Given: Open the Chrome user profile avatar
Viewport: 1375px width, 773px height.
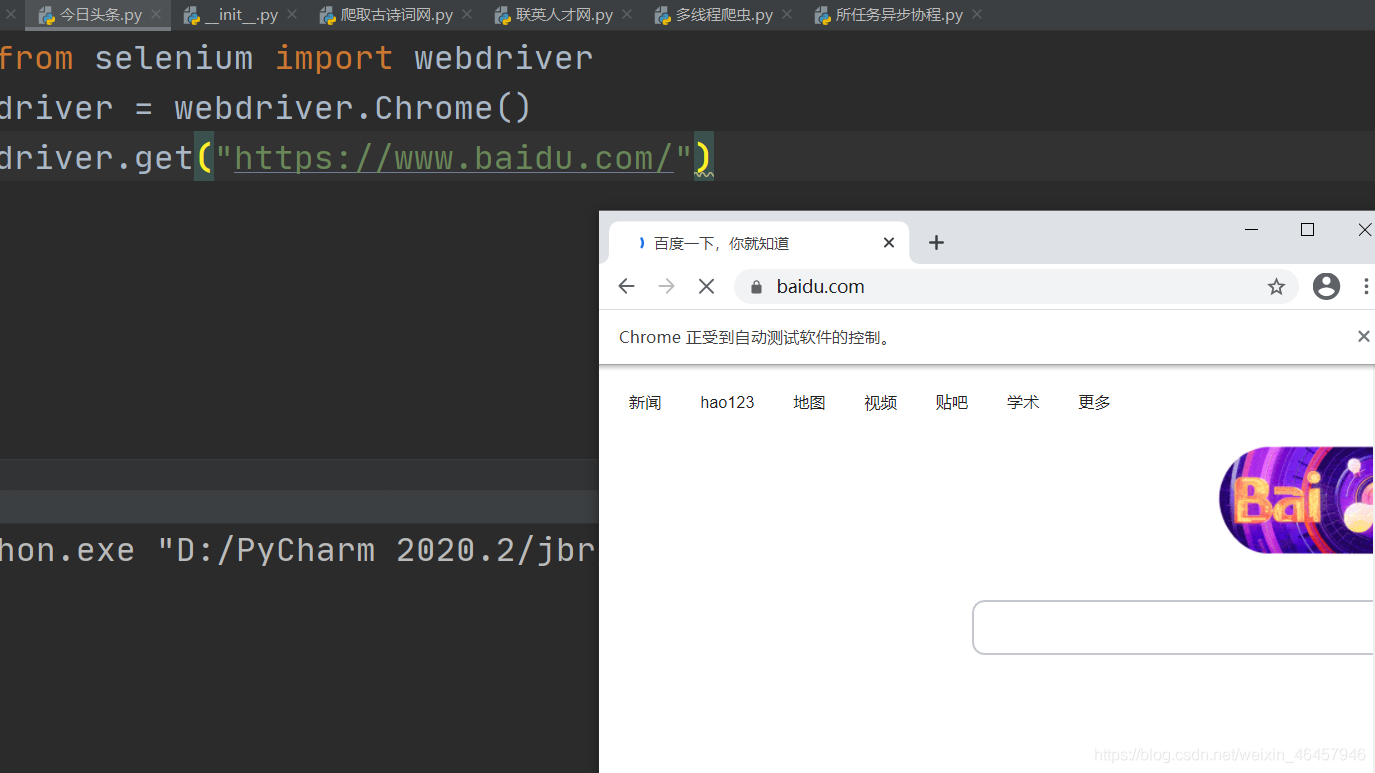Looking at the screenshot, I should pyautogui.click(x=1326, y=286).
